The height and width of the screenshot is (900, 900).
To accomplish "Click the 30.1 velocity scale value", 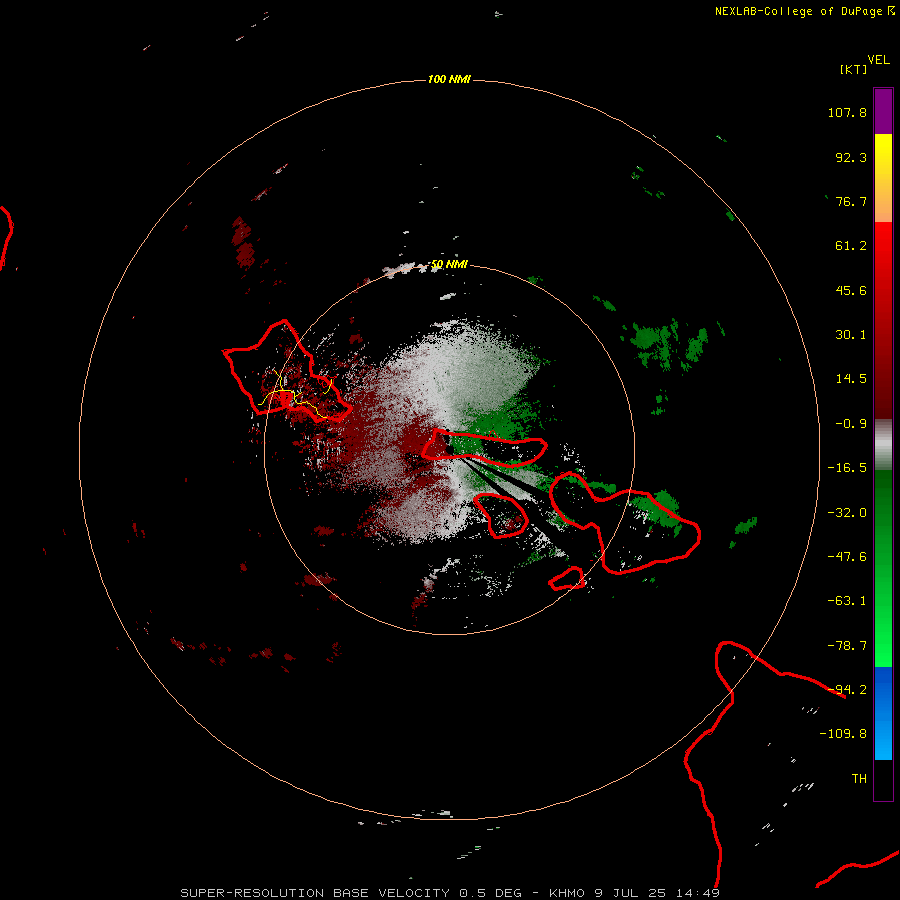I will 851,335.
